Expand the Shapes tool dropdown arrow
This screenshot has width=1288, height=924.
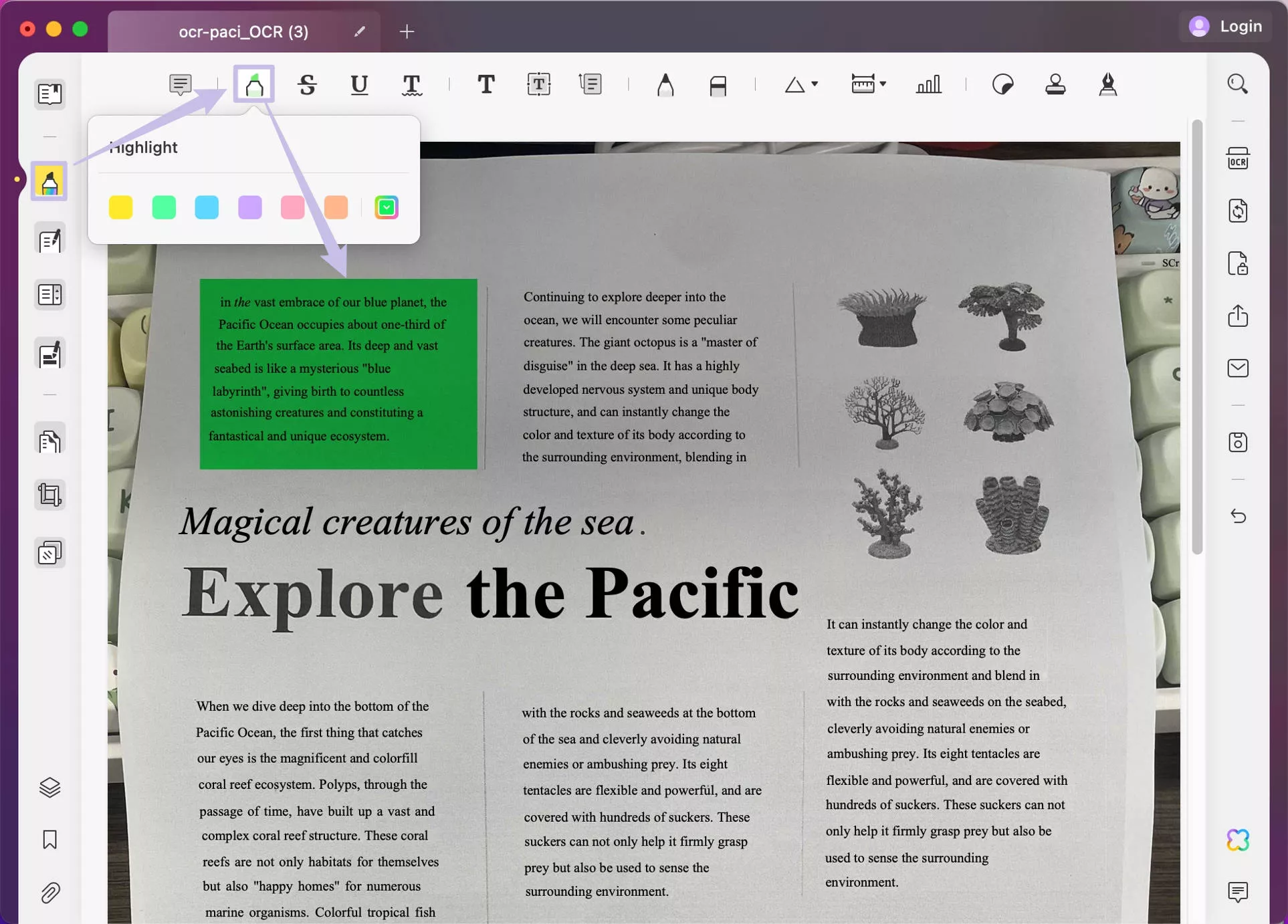pos(815,84)
